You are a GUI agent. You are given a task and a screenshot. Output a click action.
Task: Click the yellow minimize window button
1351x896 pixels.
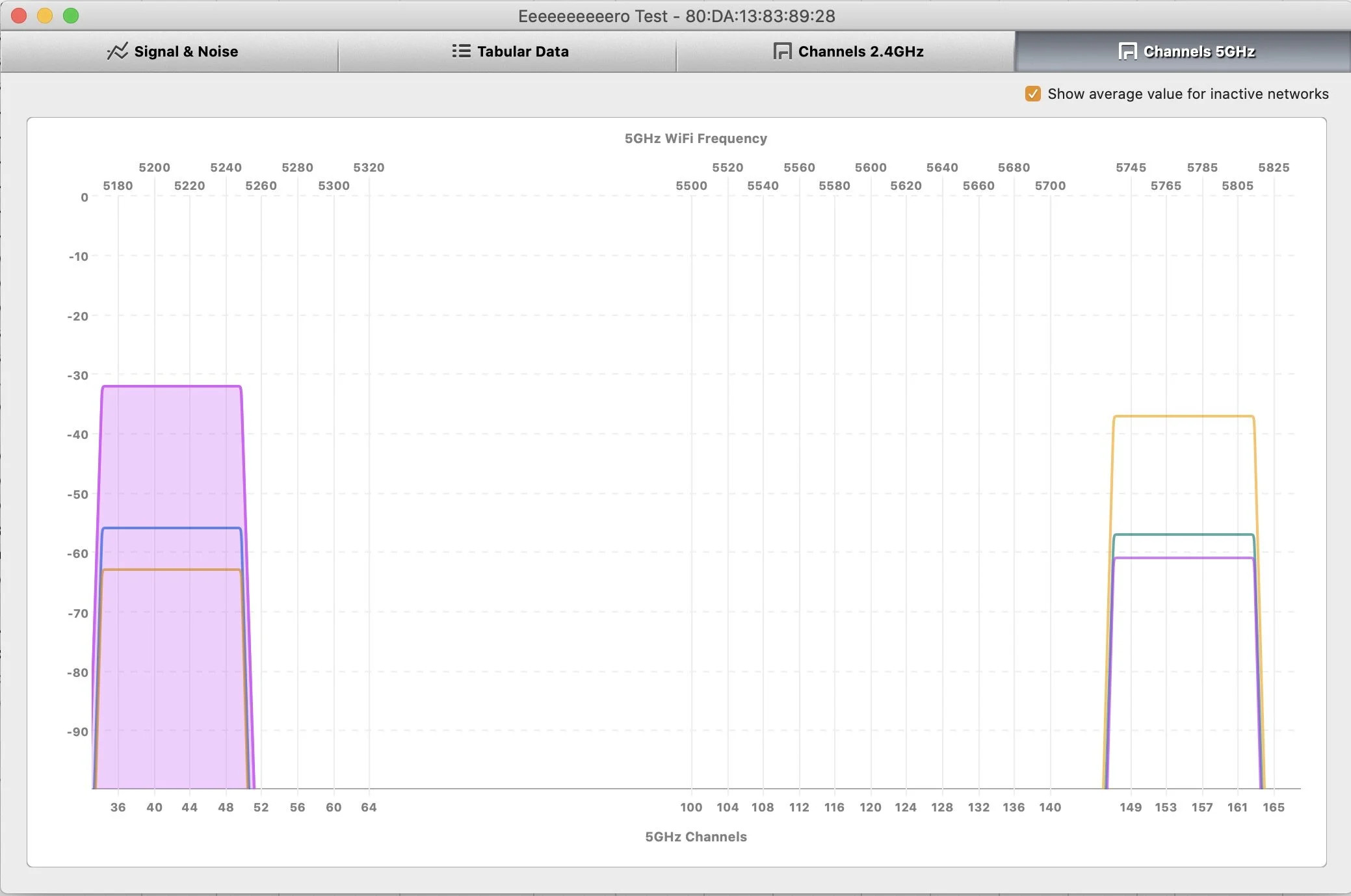[x=45, y=16]
